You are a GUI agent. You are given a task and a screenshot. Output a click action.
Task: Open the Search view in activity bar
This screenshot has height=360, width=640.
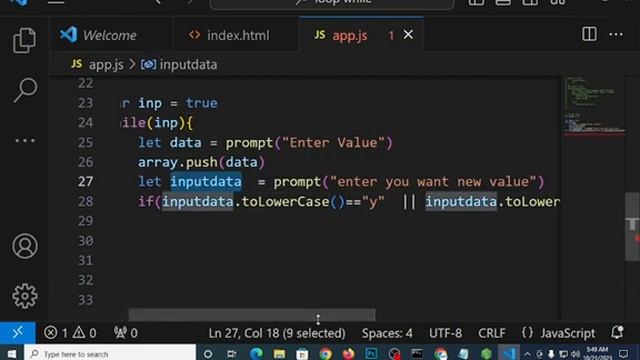tap(25, 90)
